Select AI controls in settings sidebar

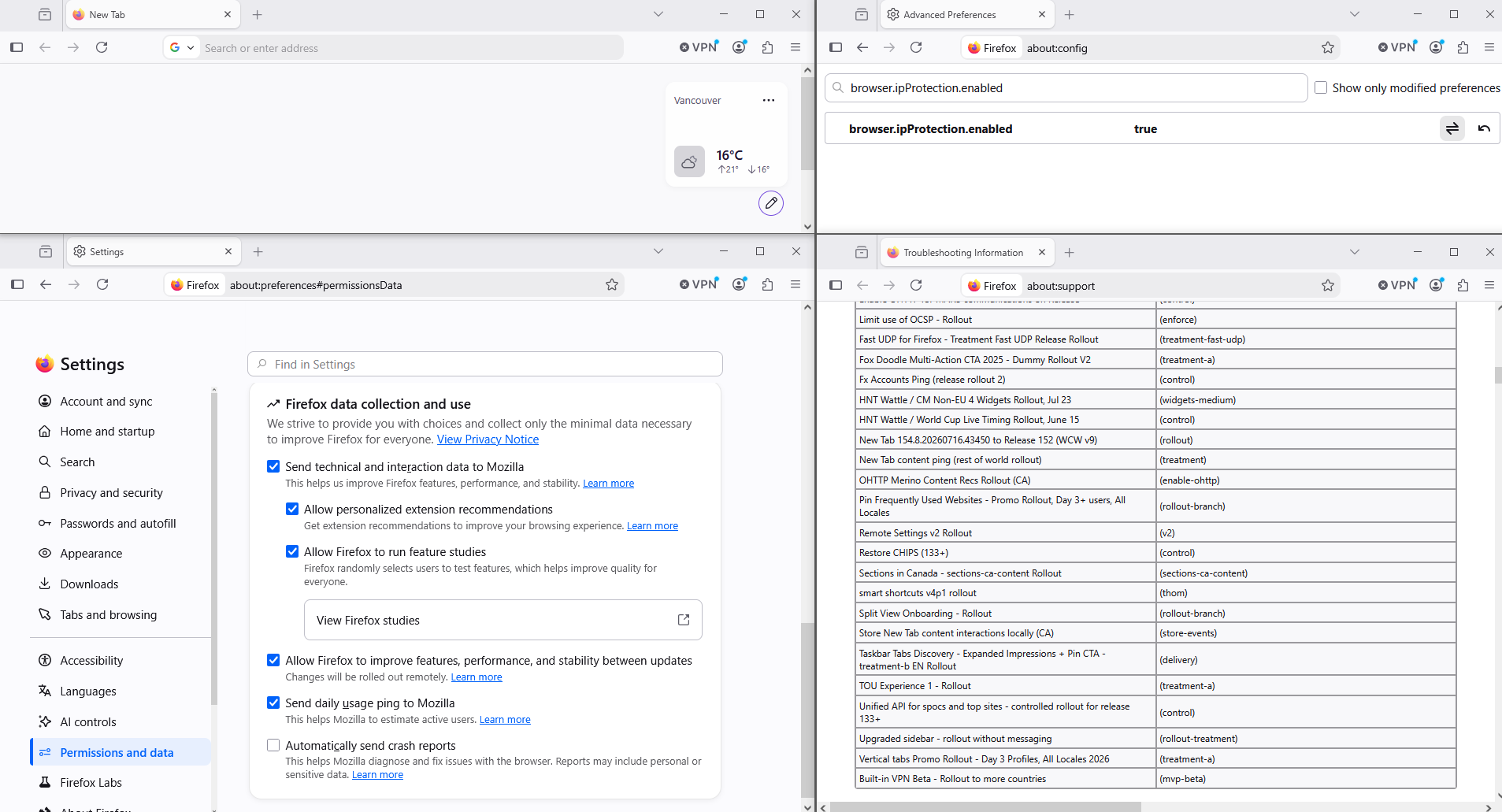pyautogui.click(x=87, y=721)
